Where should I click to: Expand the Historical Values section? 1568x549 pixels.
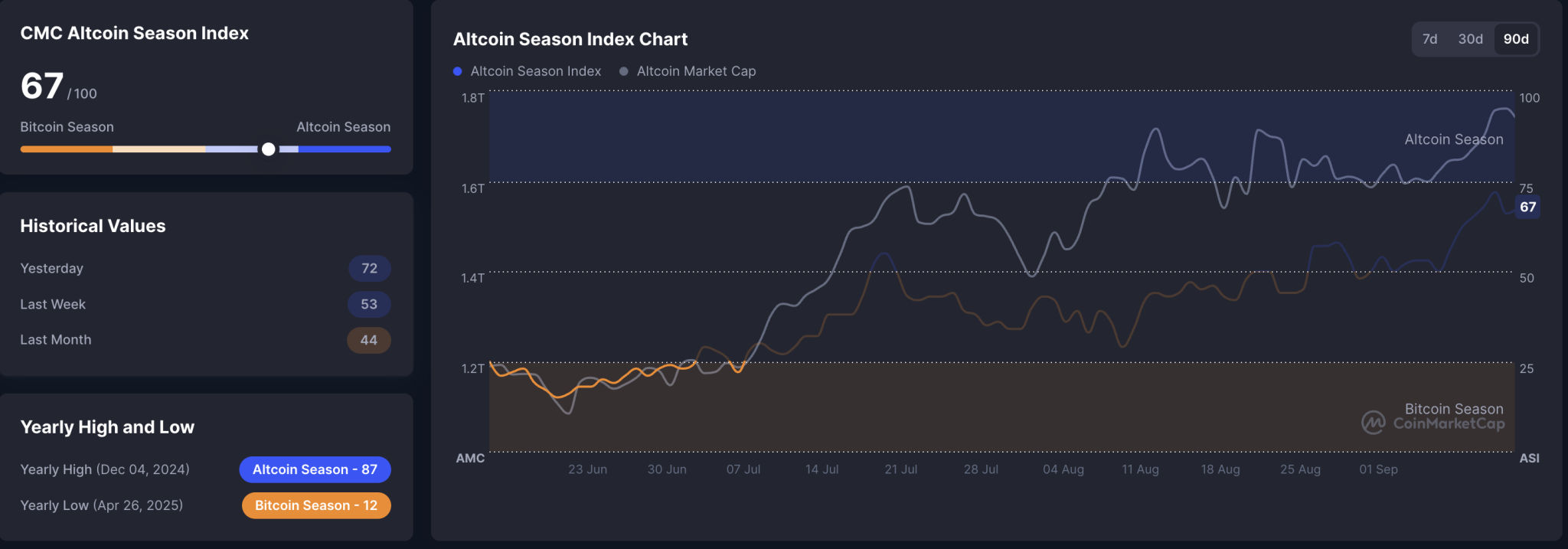93,226
